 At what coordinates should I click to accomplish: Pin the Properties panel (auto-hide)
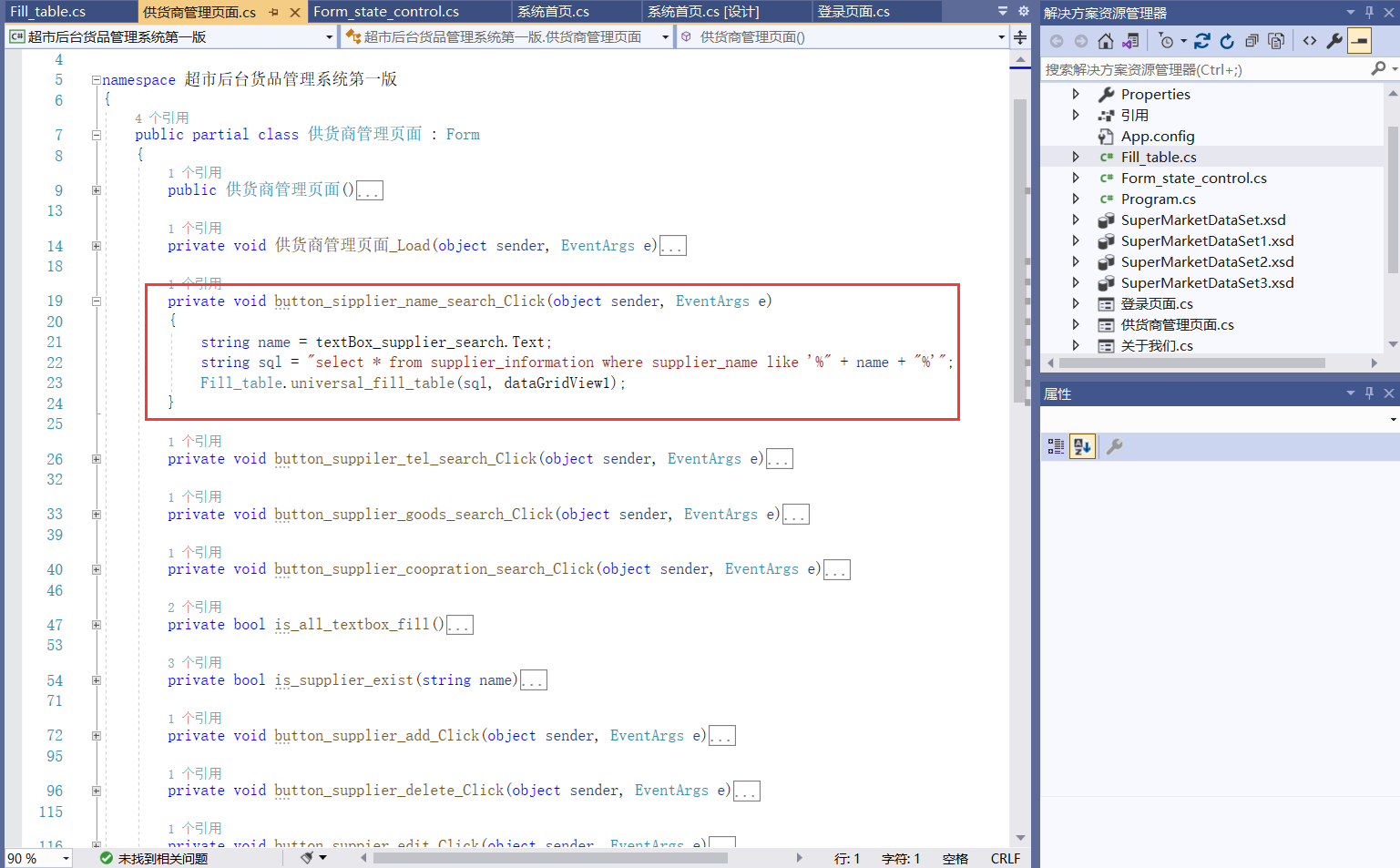[x=1369, y=393]
